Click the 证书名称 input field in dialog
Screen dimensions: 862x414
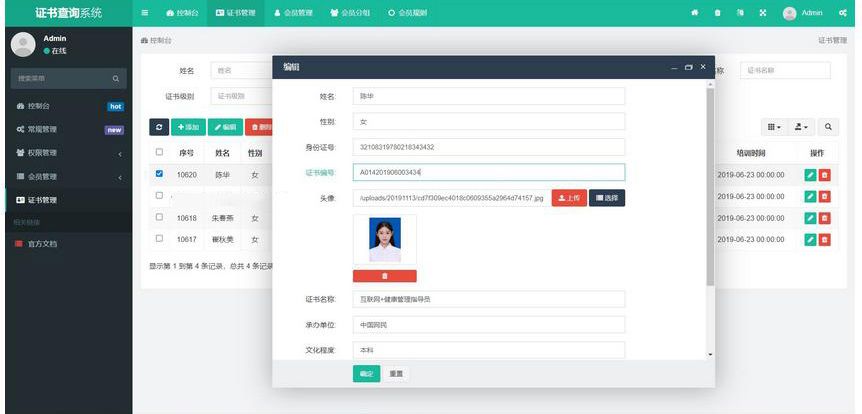pyautogui.click(x=488, y=299)
